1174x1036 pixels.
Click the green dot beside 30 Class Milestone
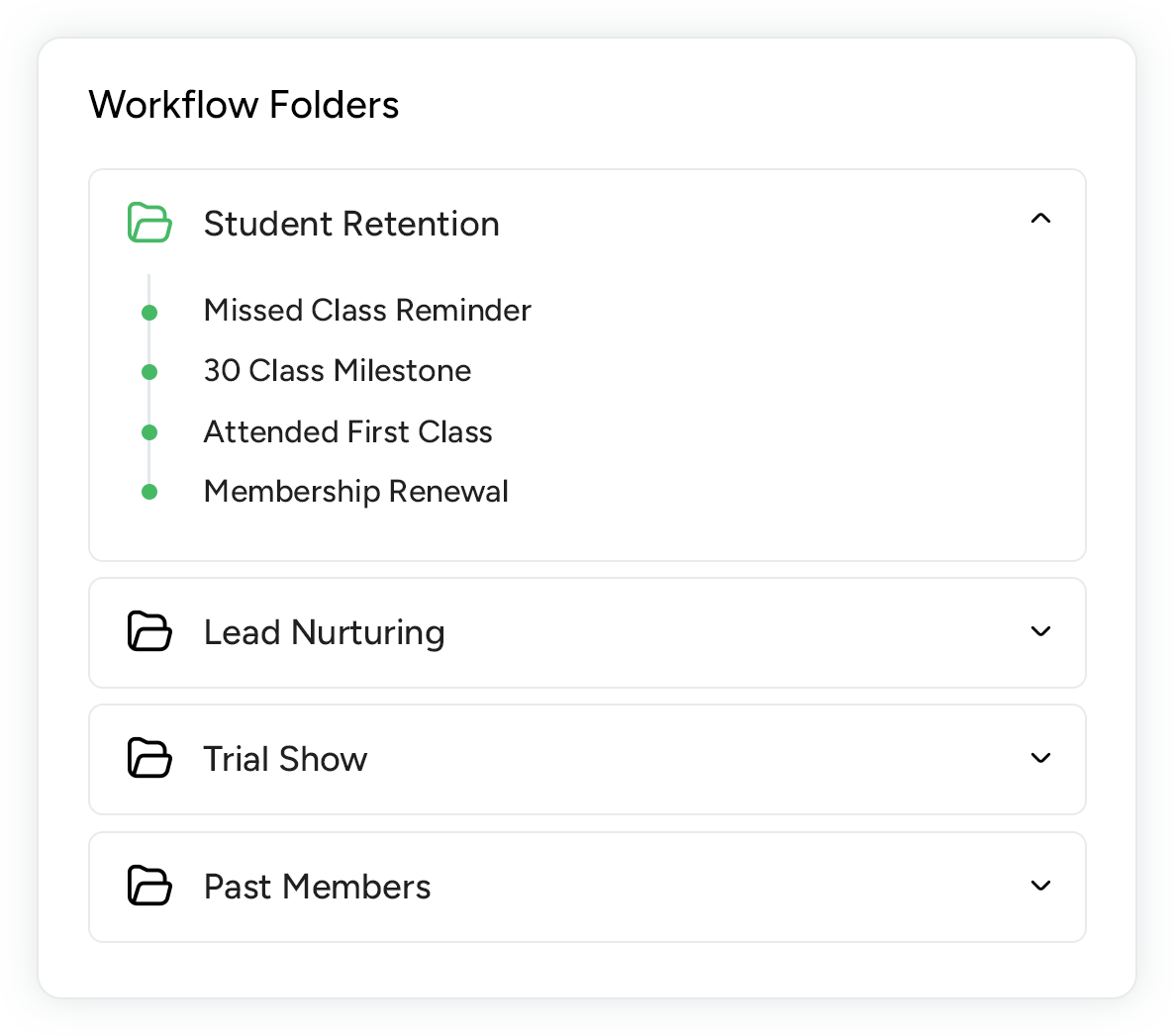tap(149, 372)
